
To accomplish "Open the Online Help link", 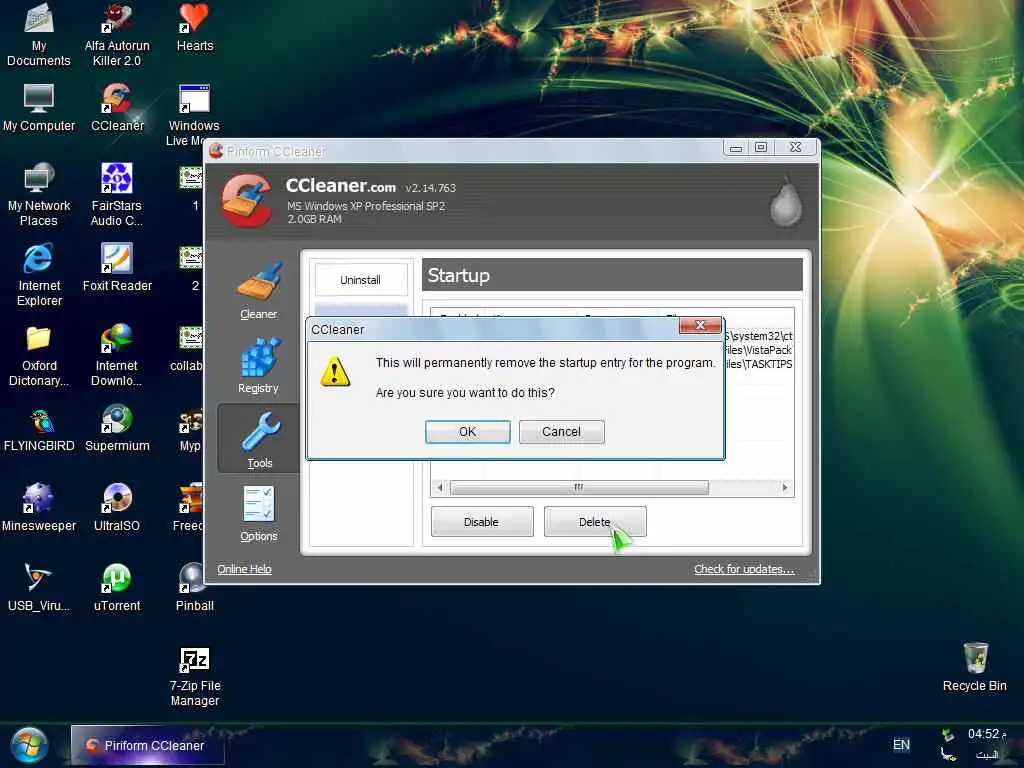I will pos(244,569).
